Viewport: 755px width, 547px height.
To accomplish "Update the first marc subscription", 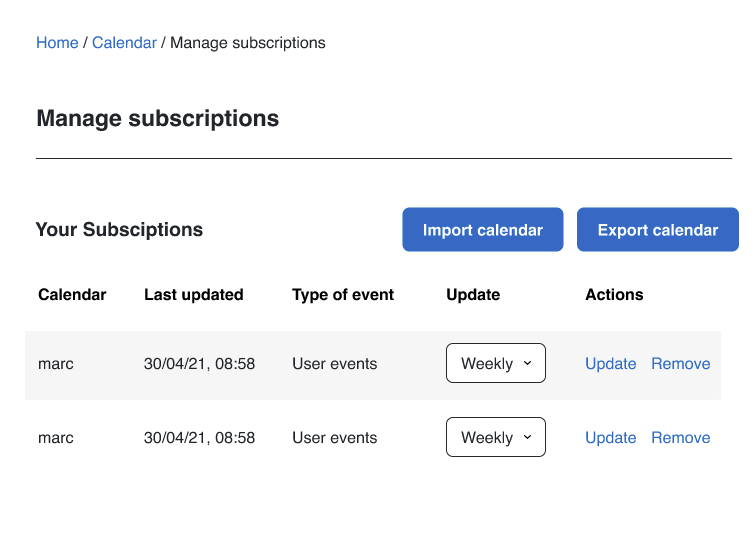I will (x=611, y=364).
